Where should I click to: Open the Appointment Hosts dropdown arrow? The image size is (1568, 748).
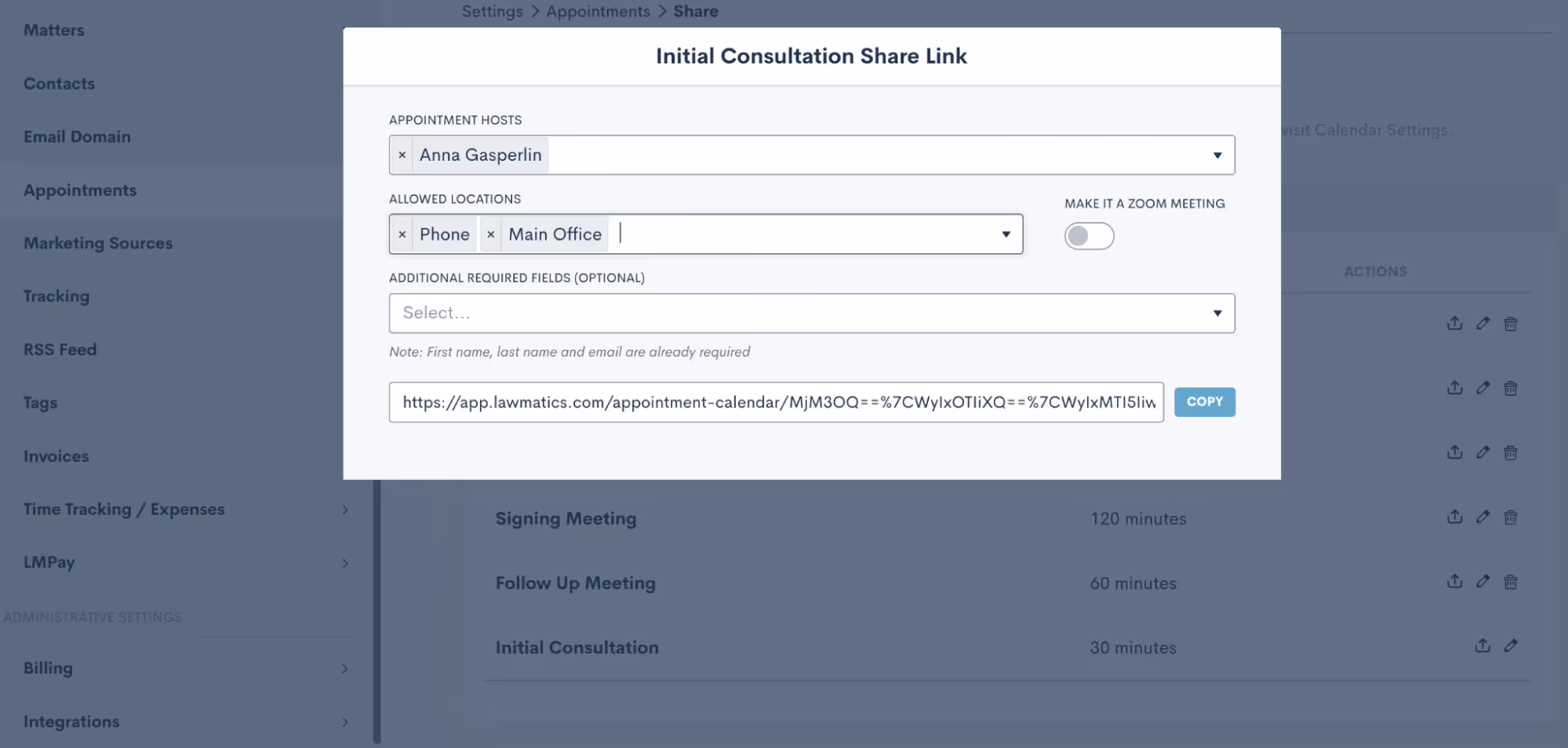[x=1217, y=155]
